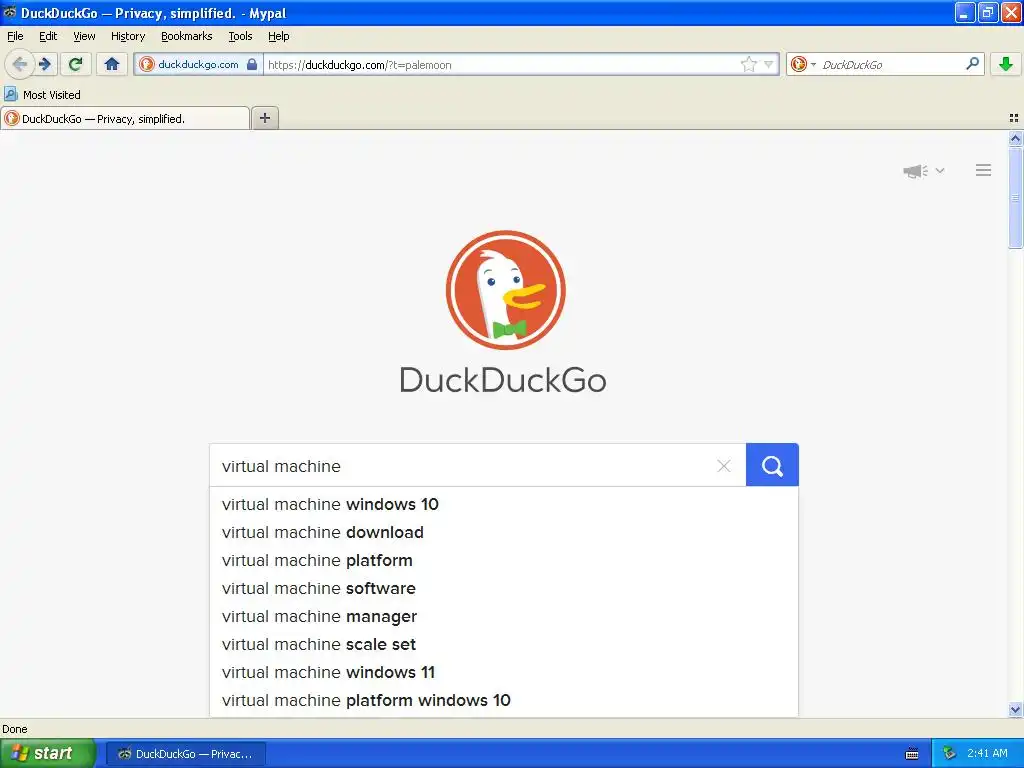Select the DuckDuckGo taskbar window button
This screenshot has height=768, width=1024.
(x=185, y=754)
